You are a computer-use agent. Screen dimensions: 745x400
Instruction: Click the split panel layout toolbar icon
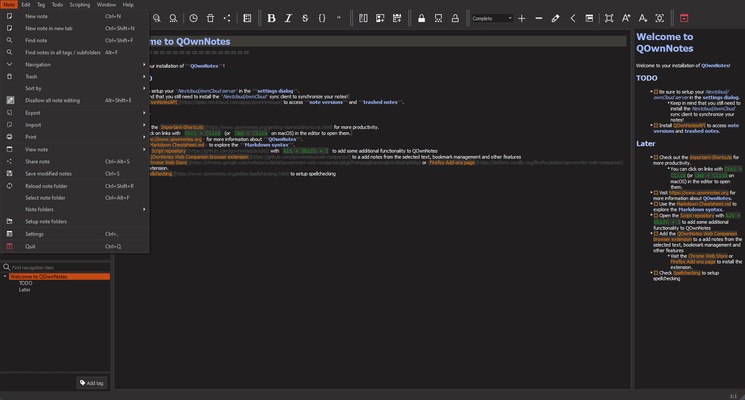pos(363,18)
